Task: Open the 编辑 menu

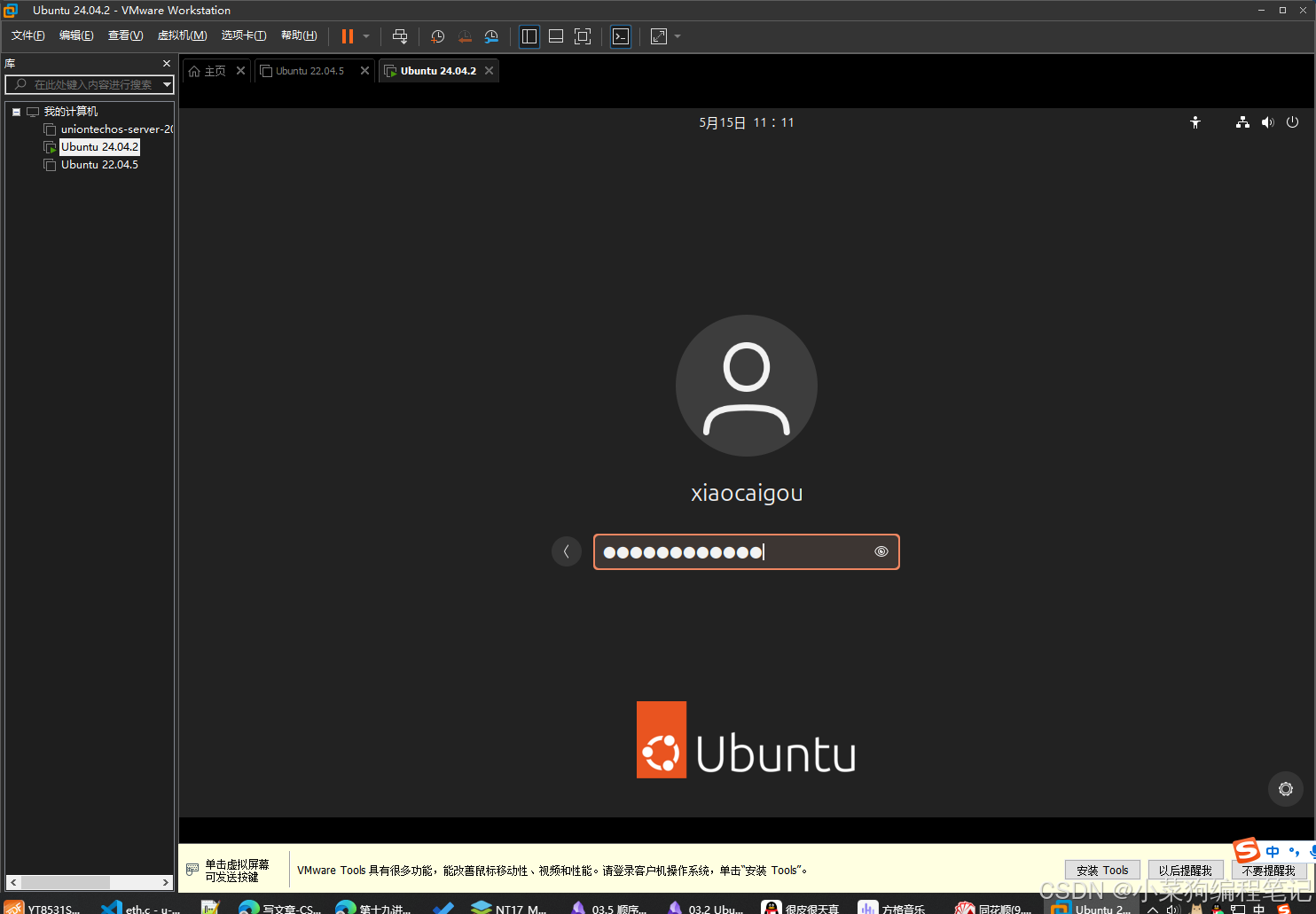Action: tap(76, 35)
